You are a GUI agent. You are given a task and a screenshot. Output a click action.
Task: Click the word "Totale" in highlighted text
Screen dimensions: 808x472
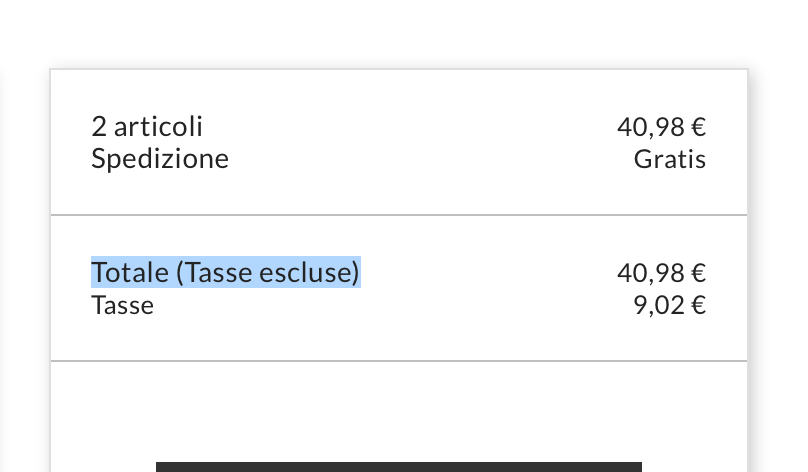(x=130, y=273)
